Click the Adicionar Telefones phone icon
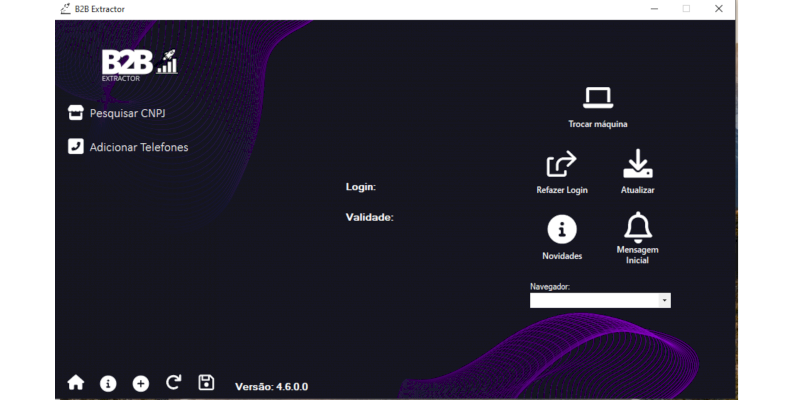 click(x=76, y=146)
